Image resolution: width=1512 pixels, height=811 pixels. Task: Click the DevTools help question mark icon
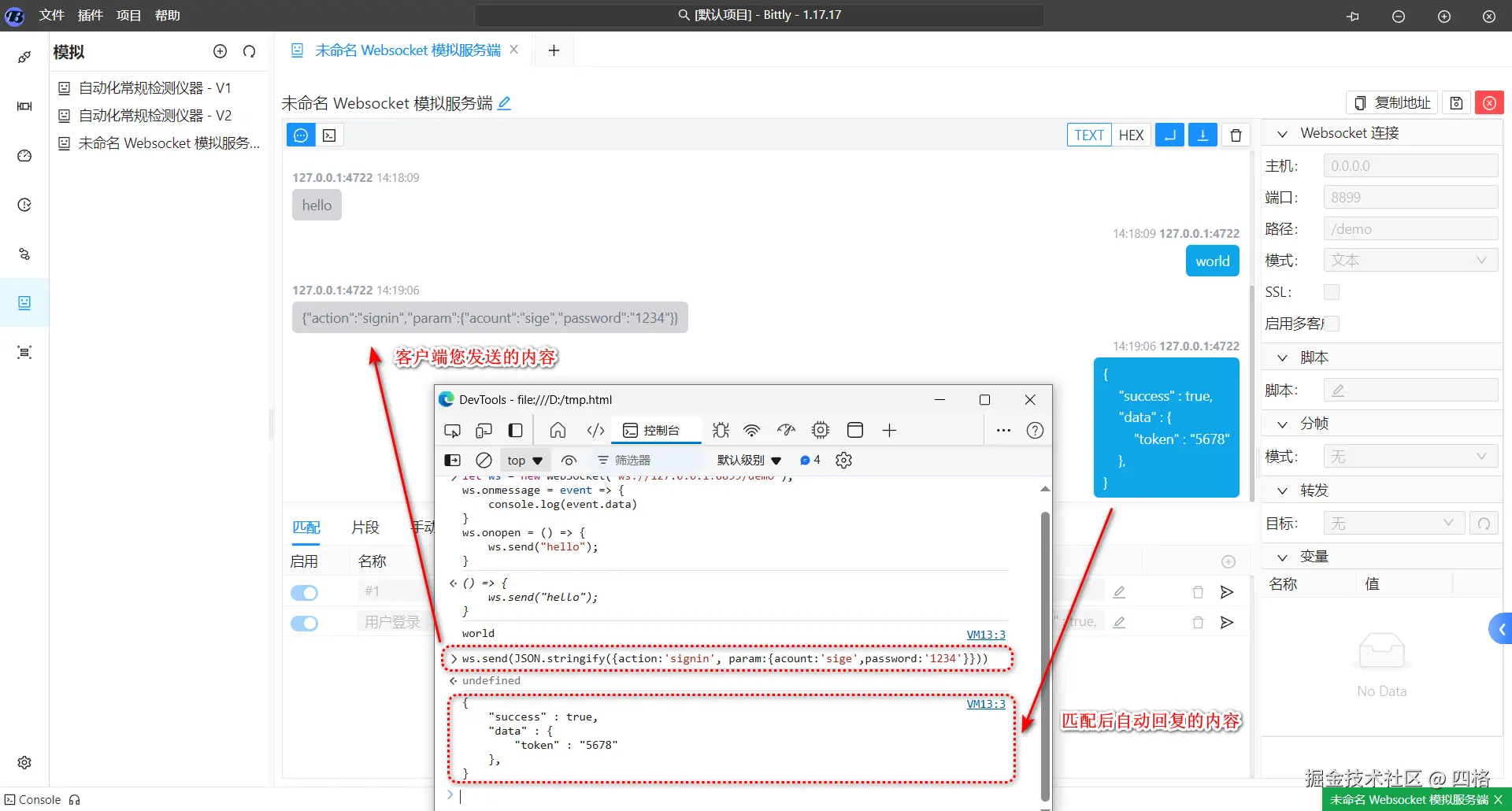[x=1035, y=431]
